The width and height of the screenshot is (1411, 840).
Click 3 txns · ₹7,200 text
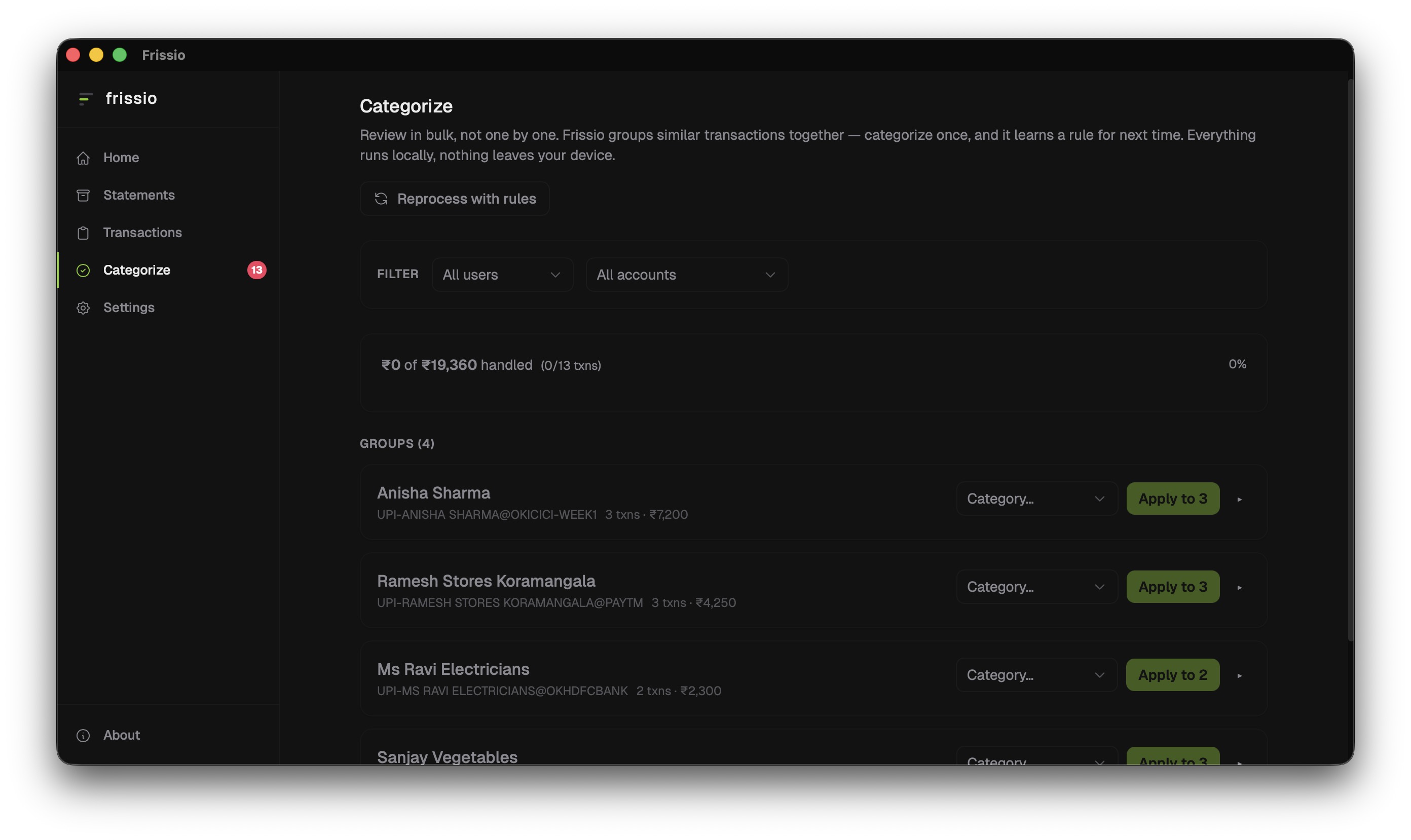[647, 515]
